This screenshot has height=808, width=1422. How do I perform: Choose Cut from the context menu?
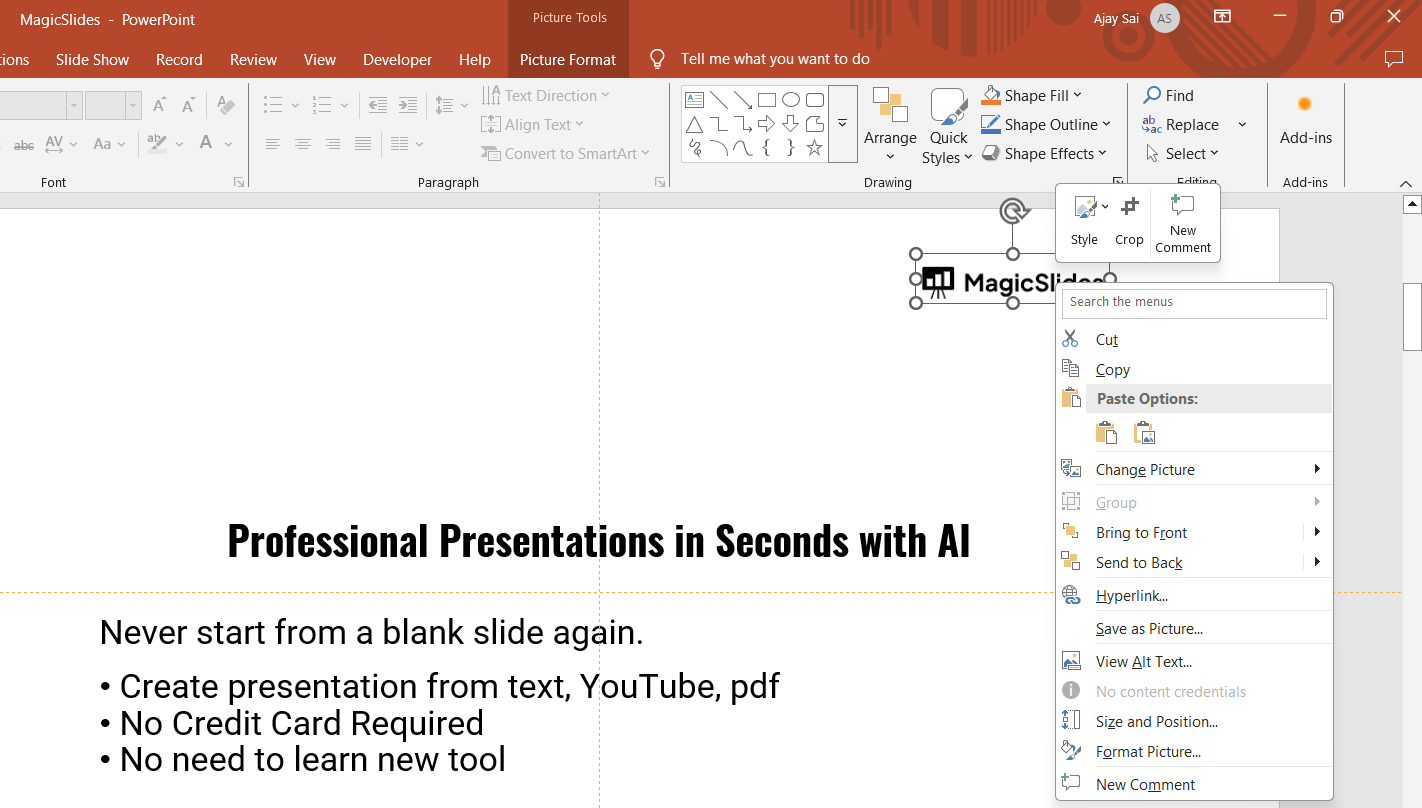coord(1106,340)
